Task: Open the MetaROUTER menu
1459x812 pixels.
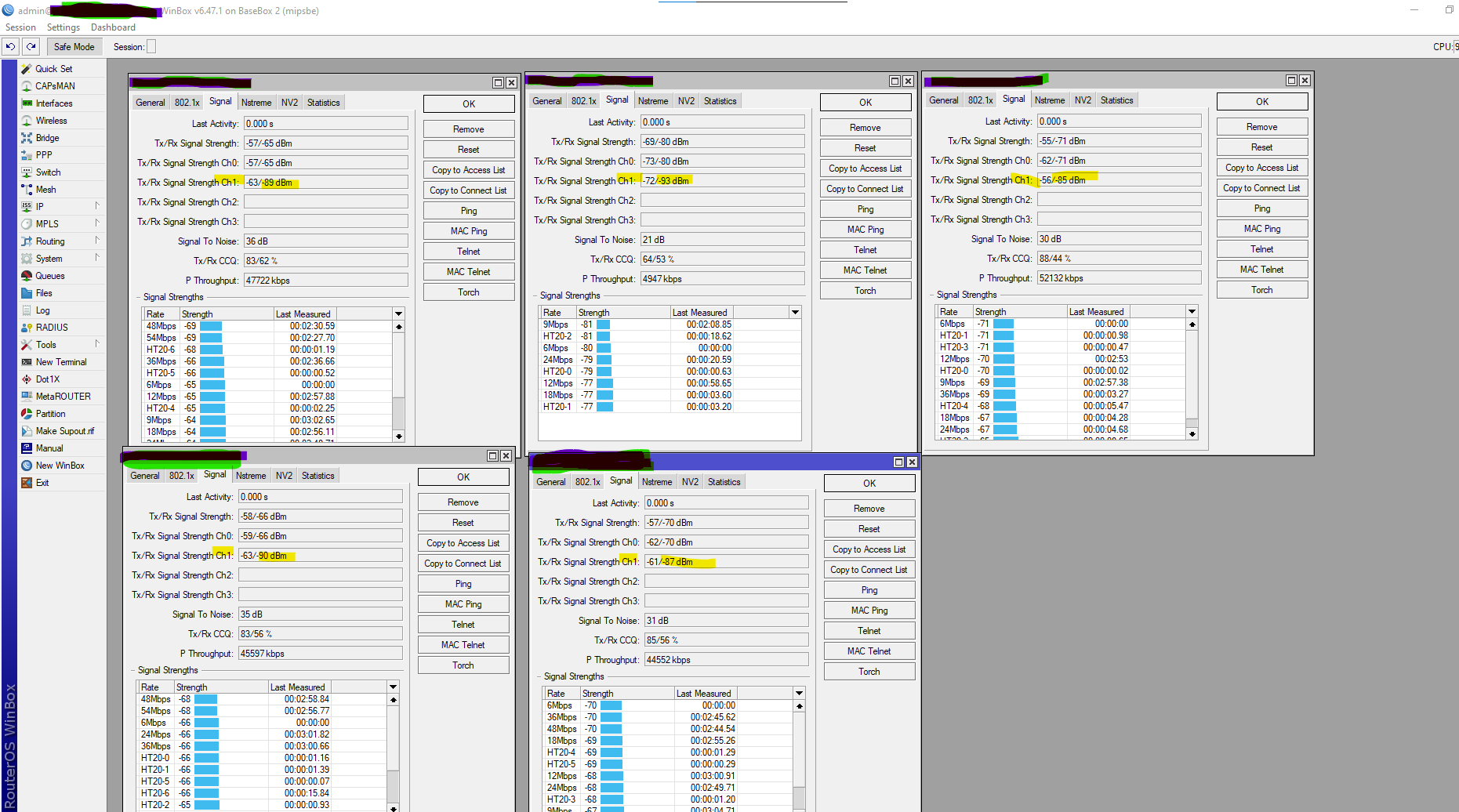Action: pyautogui.click(x=63, y=397)
